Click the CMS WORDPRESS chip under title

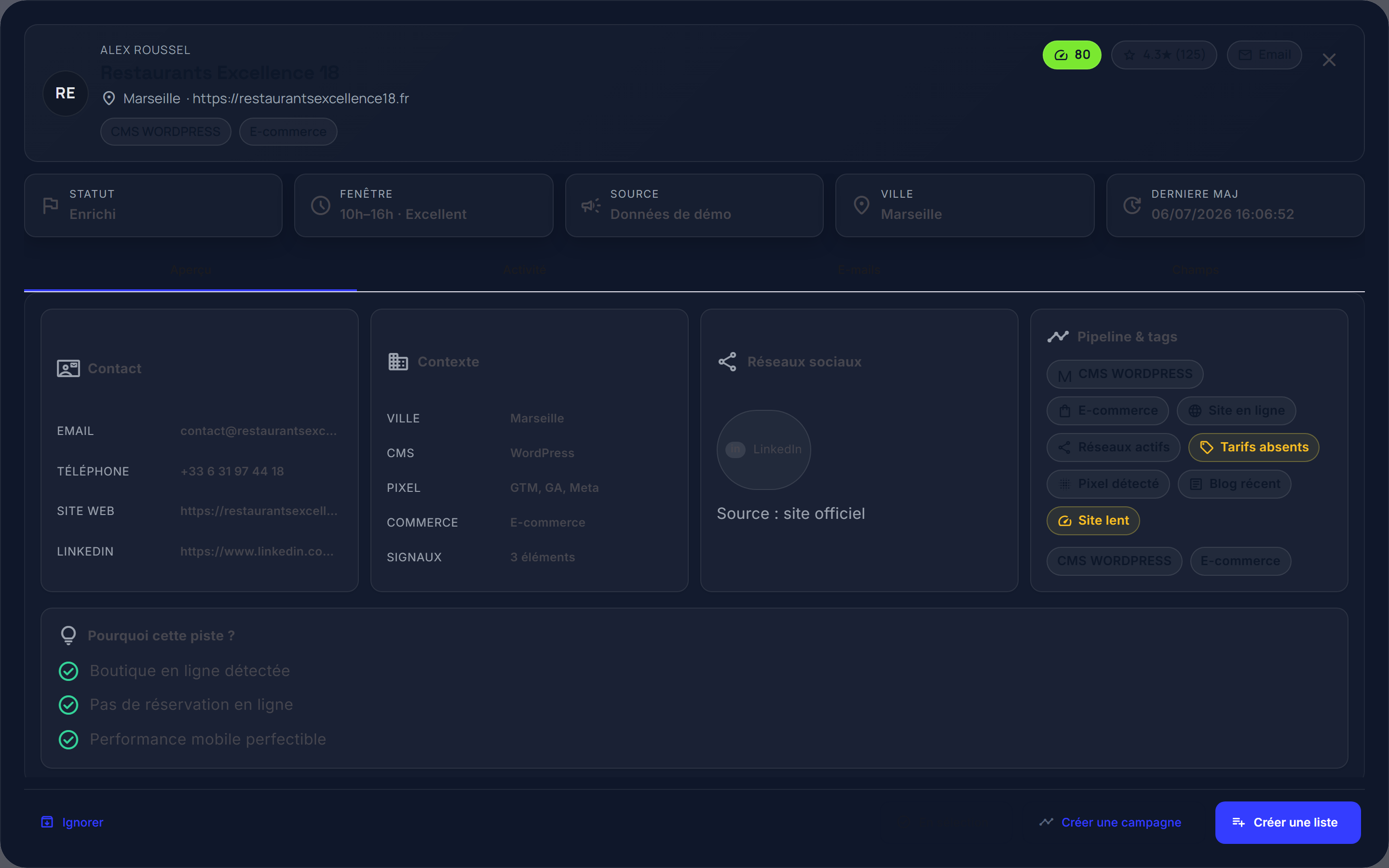(x=165, y=132)
